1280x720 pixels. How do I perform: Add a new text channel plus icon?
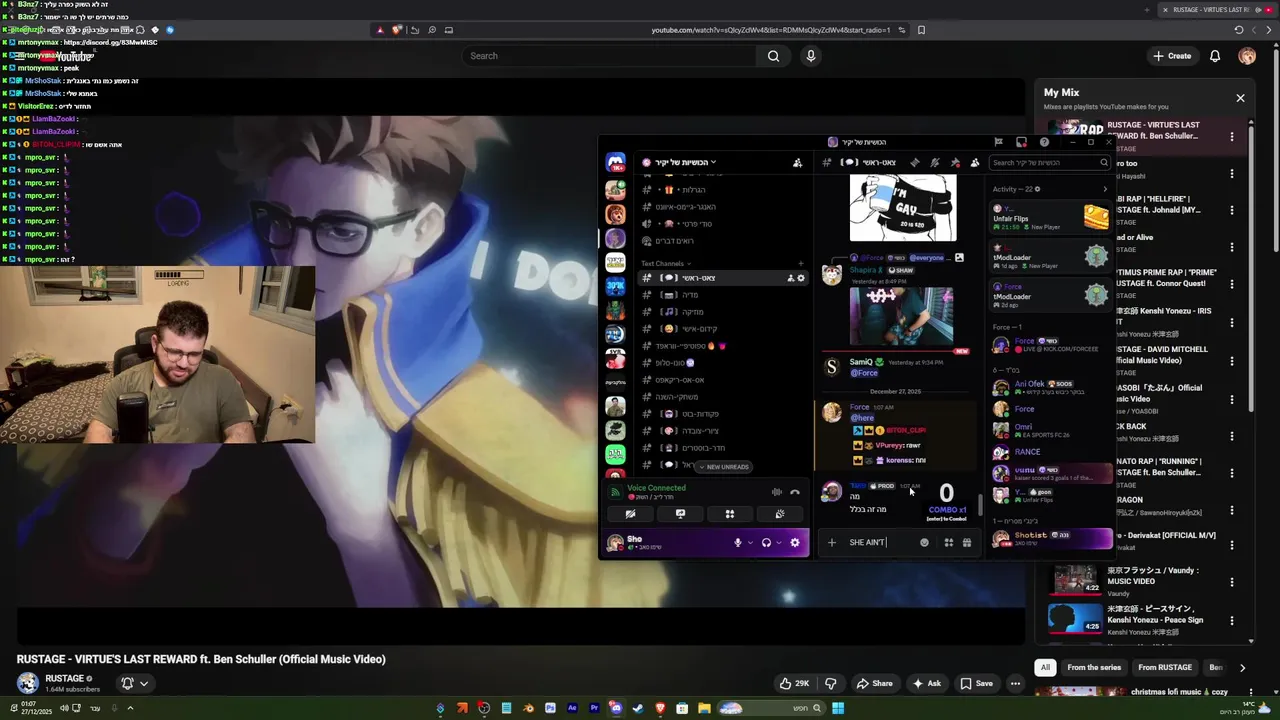coord(800,263)
